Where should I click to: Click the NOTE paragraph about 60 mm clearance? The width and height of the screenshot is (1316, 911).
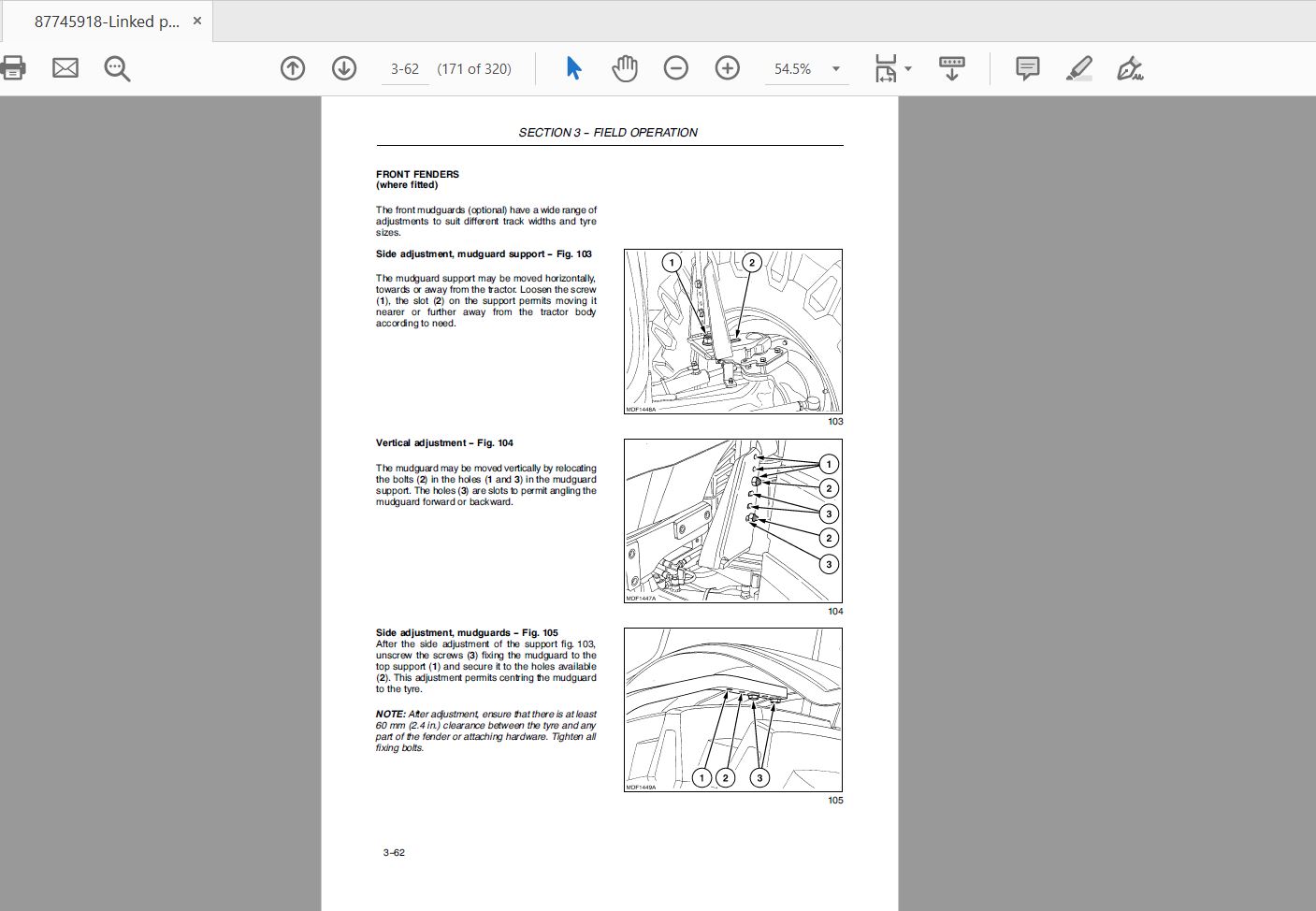[x=486, y=731]
